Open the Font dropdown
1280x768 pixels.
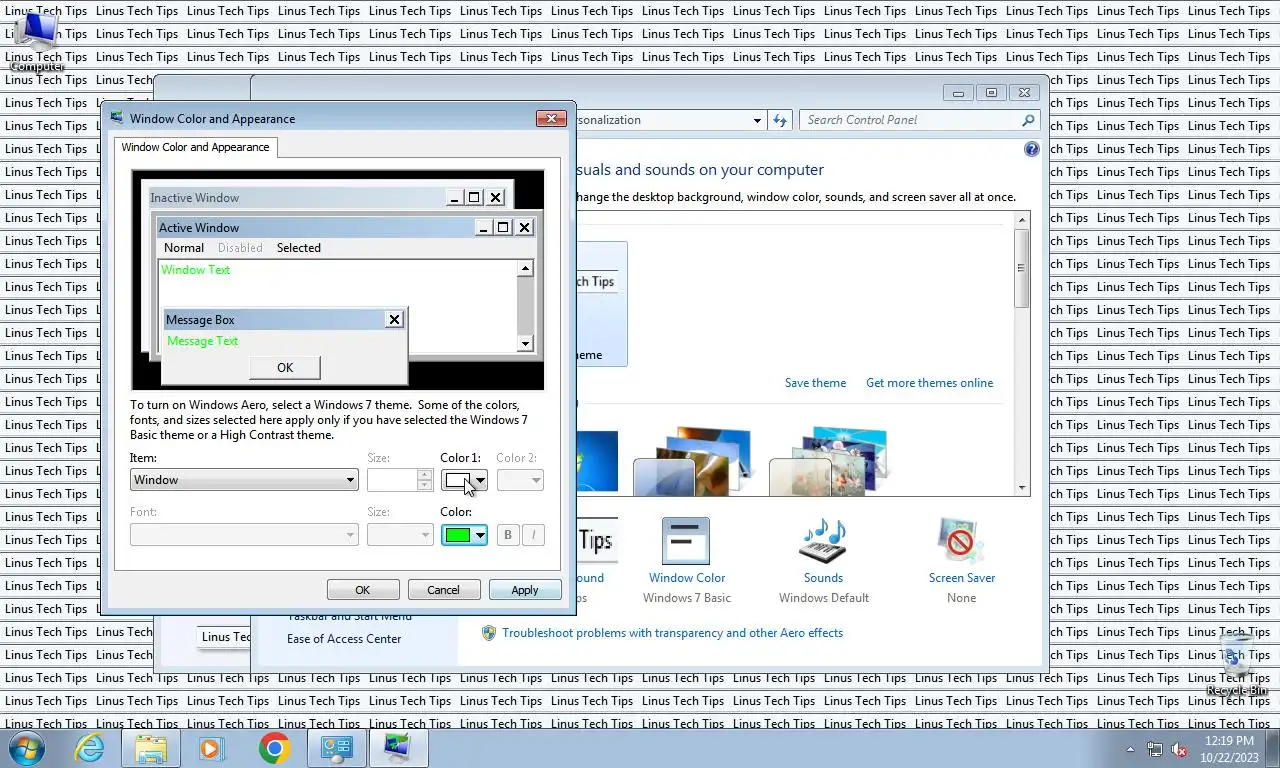244,535
